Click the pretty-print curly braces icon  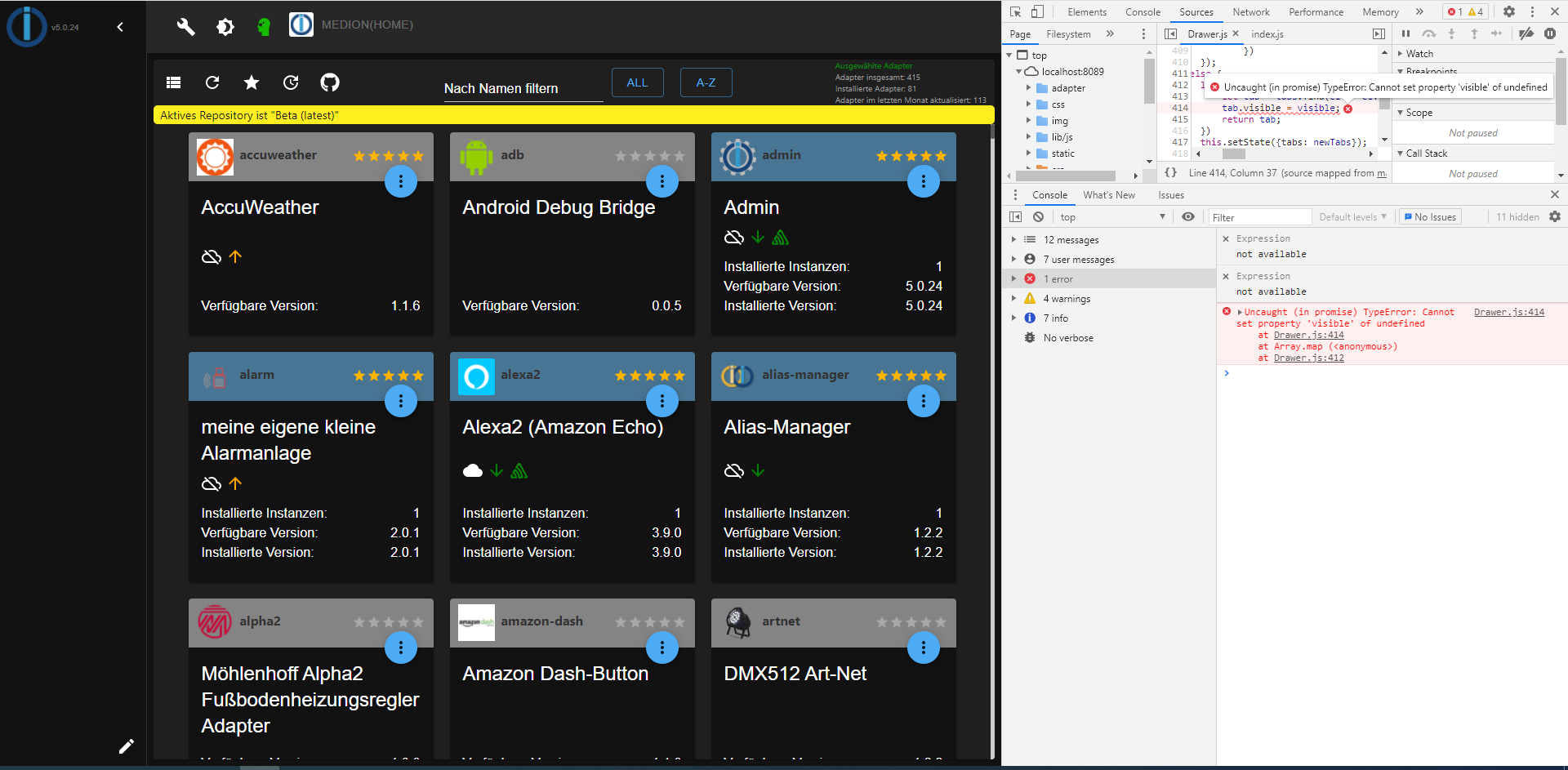1170,172
